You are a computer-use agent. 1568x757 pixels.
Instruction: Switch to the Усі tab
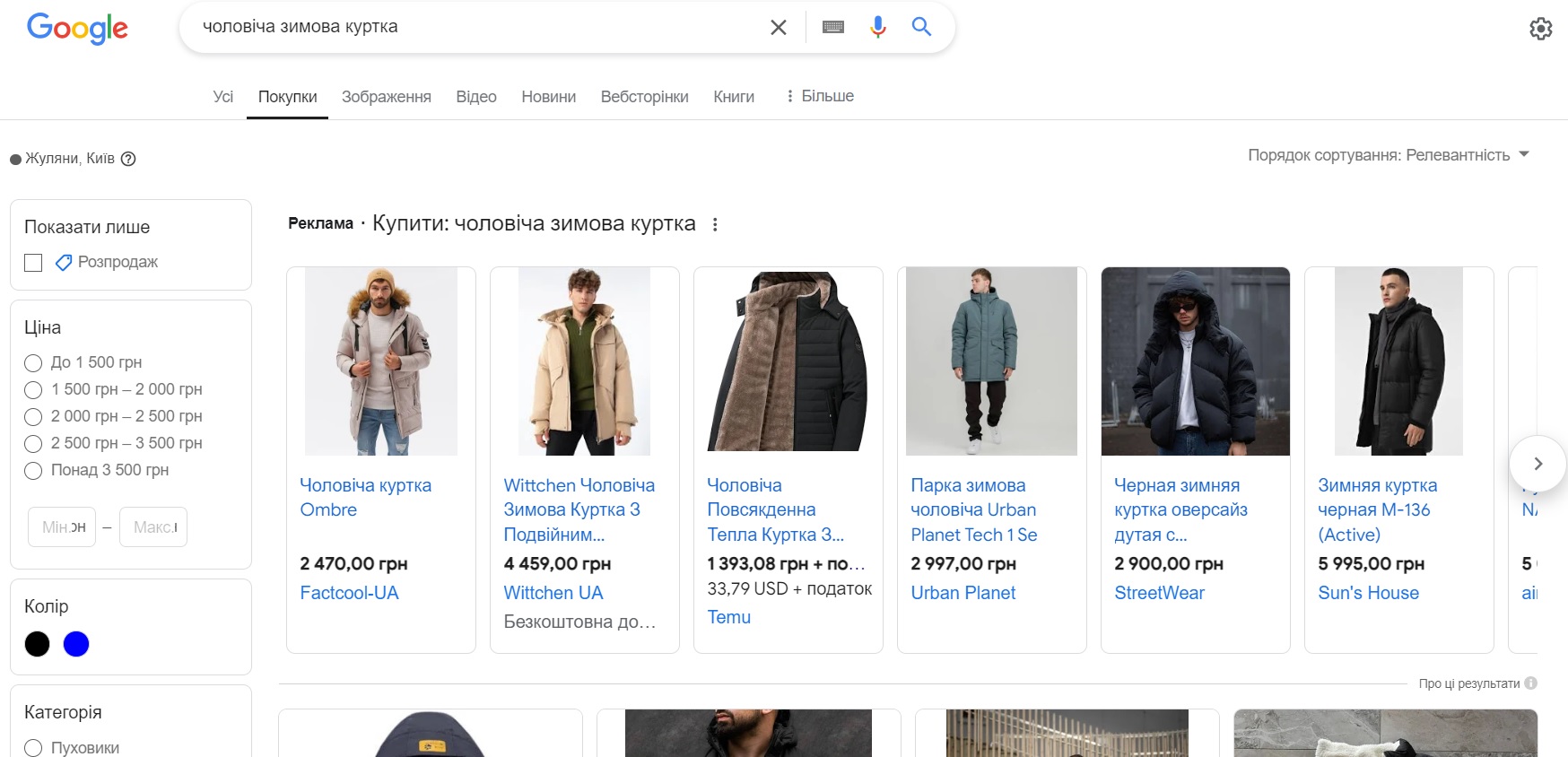[x=223, y=97]
